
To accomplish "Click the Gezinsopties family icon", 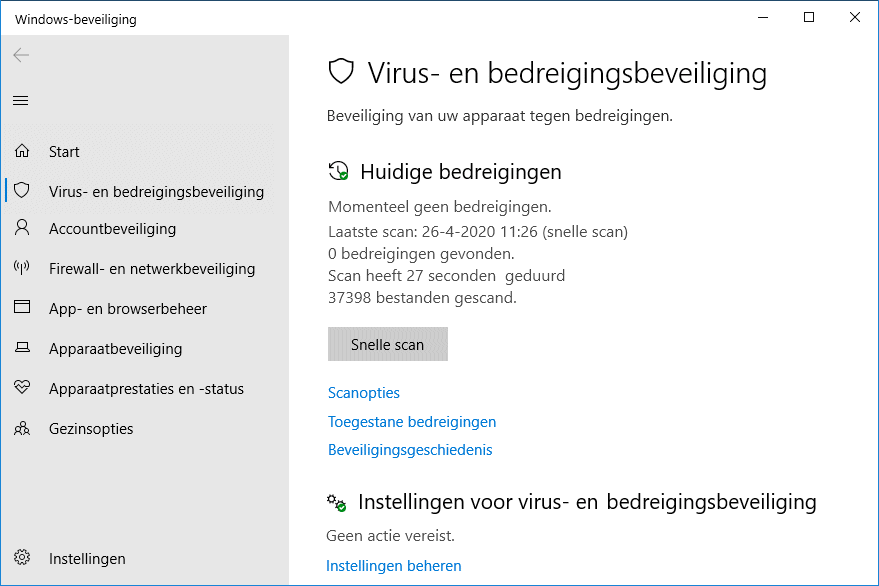I will [22, 428].
